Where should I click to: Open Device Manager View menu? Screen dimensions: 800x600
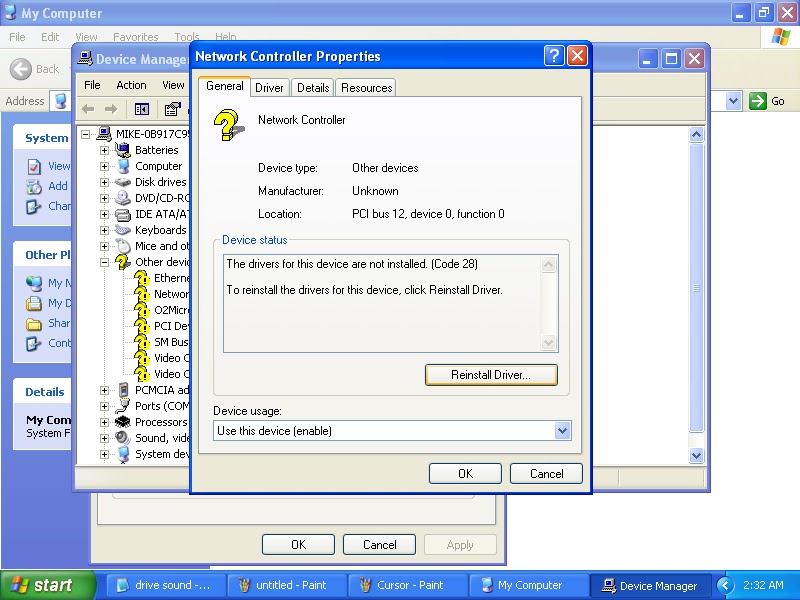(173, 85)
